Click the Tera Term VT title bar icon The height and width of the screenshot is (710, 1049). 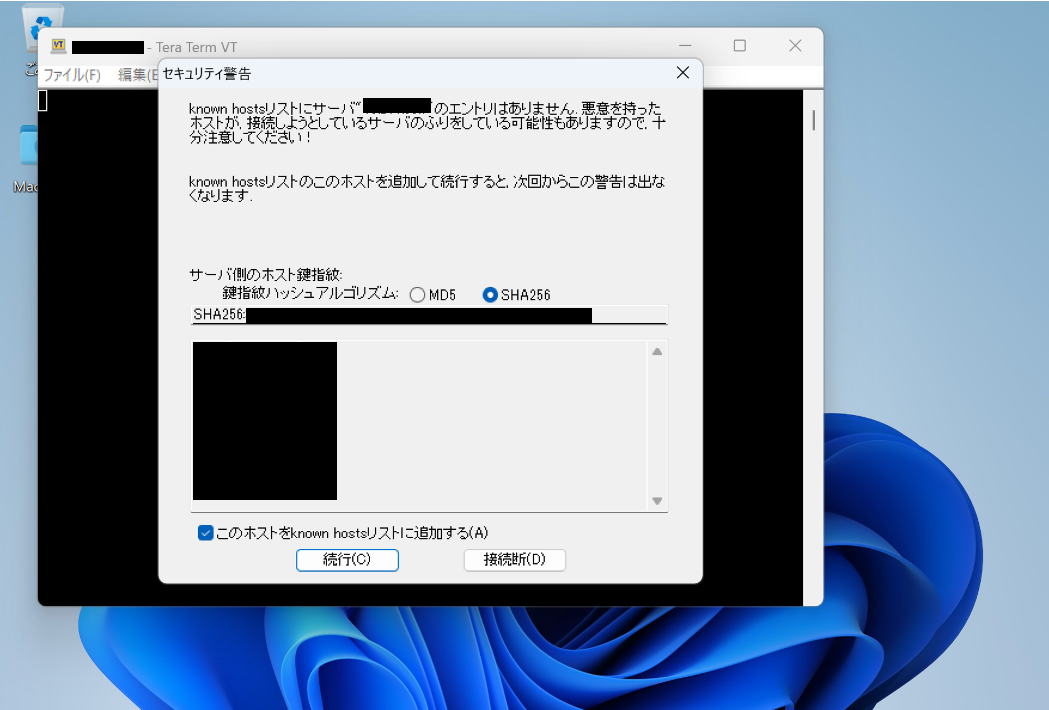[x=58, y=46]
